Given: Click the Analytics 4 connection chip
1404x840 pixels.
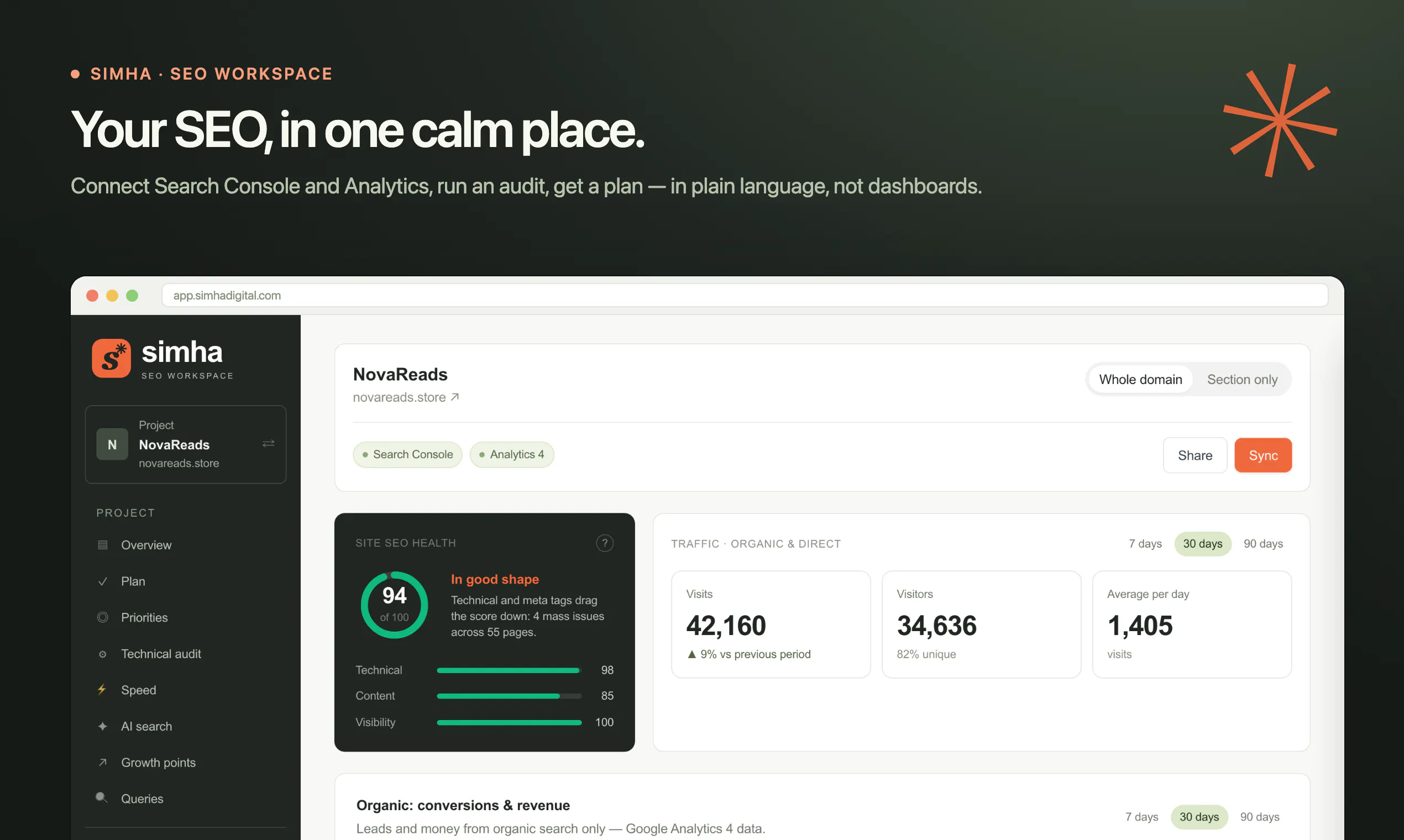Looking at the screenshot, I should (x=512, y=454).
